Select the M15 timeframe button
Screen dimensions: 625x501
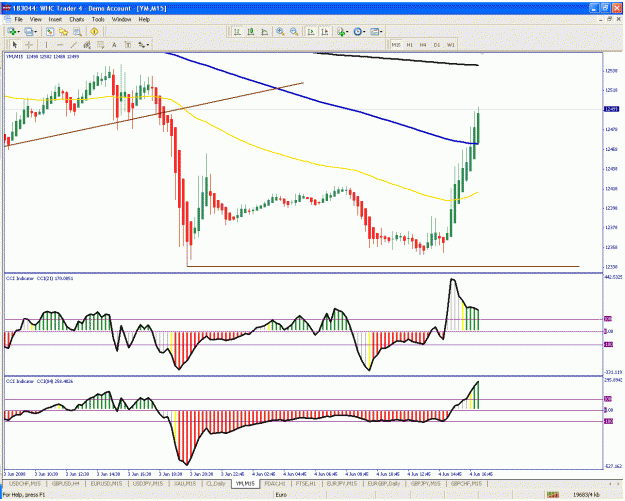pos(396,45)
